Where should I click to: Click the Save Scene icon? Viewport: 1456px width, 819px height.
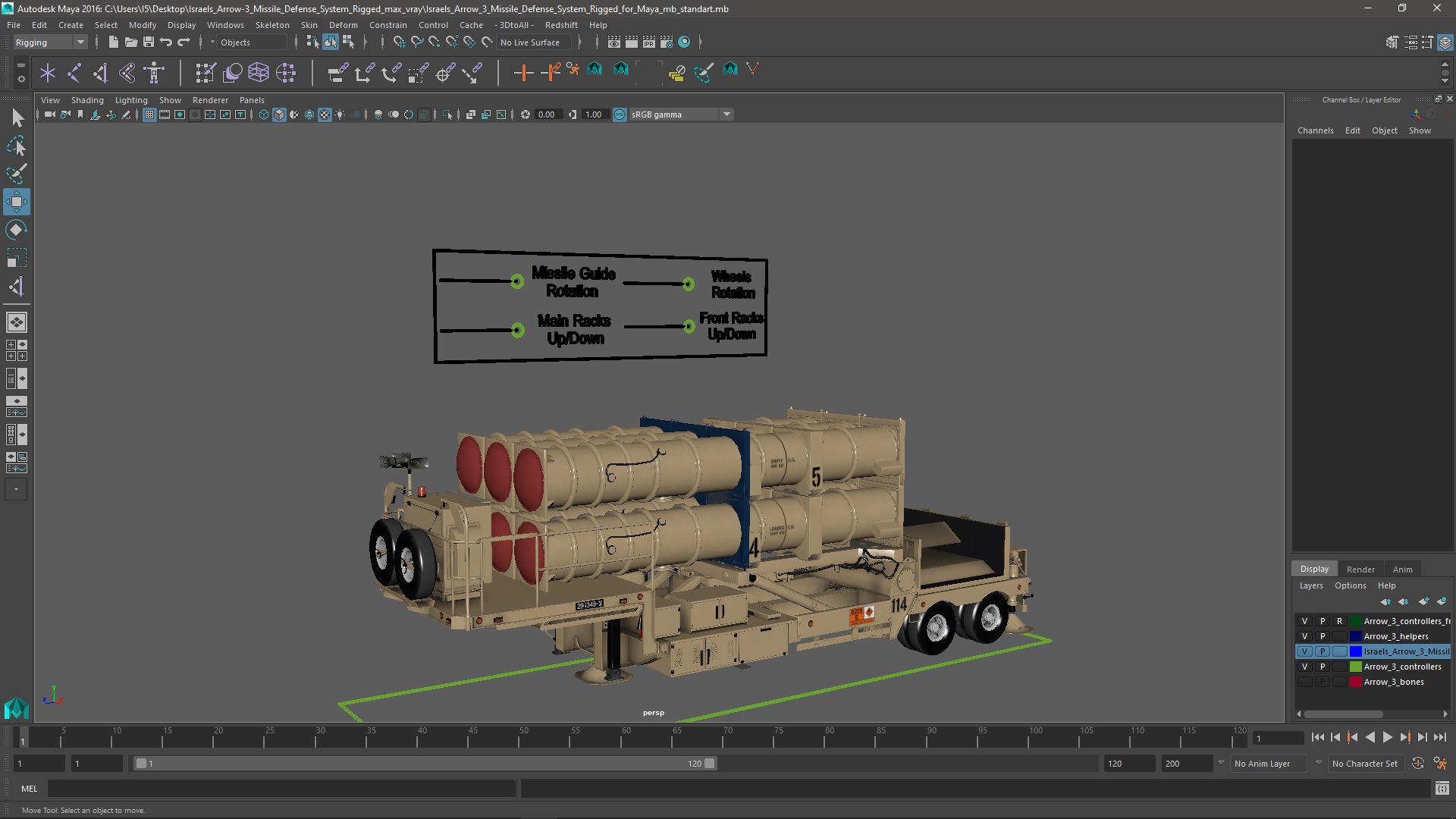[x=149, y=42]
